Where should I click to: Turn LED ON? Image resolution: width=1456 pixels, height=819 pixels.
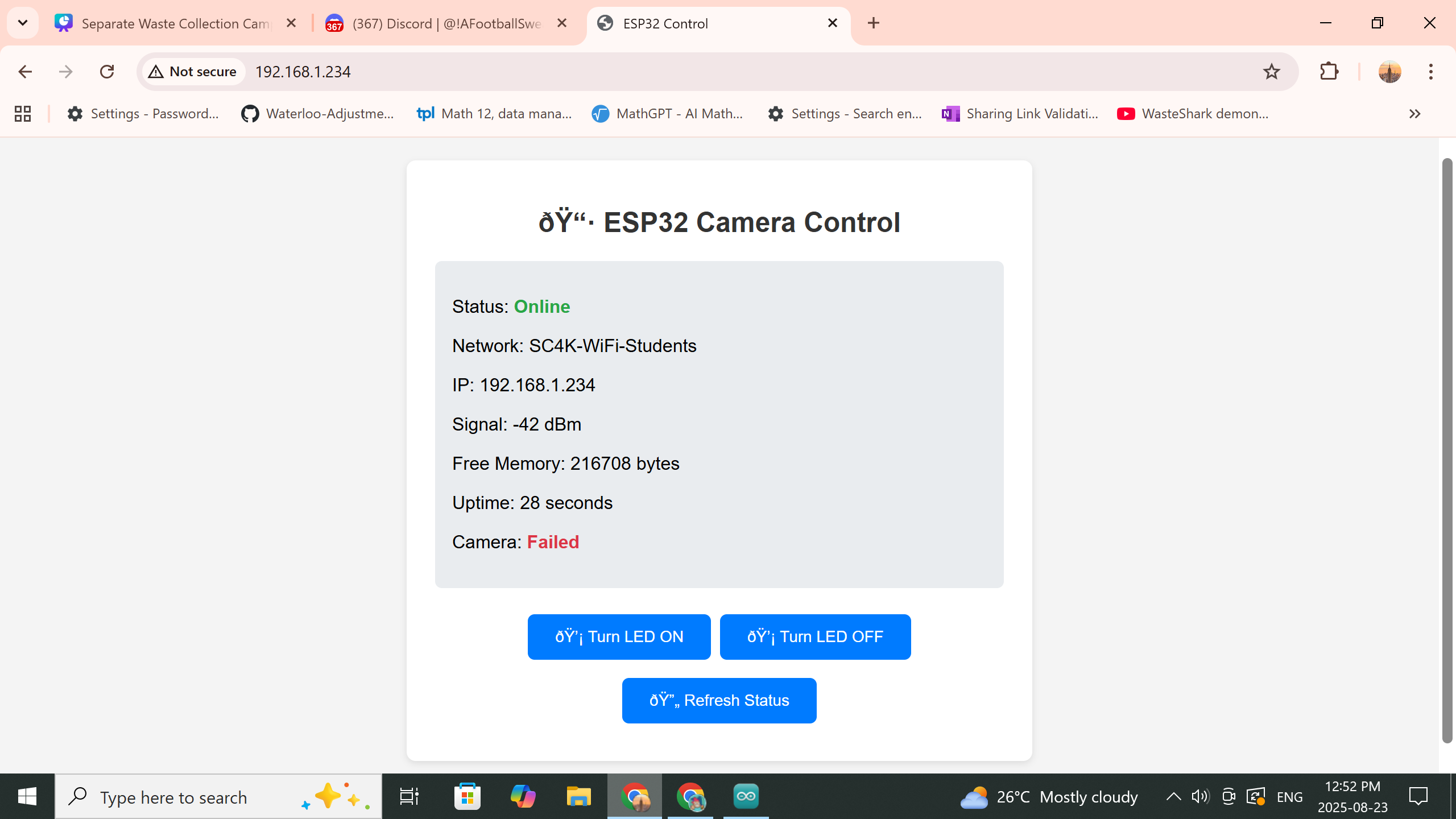619,636
